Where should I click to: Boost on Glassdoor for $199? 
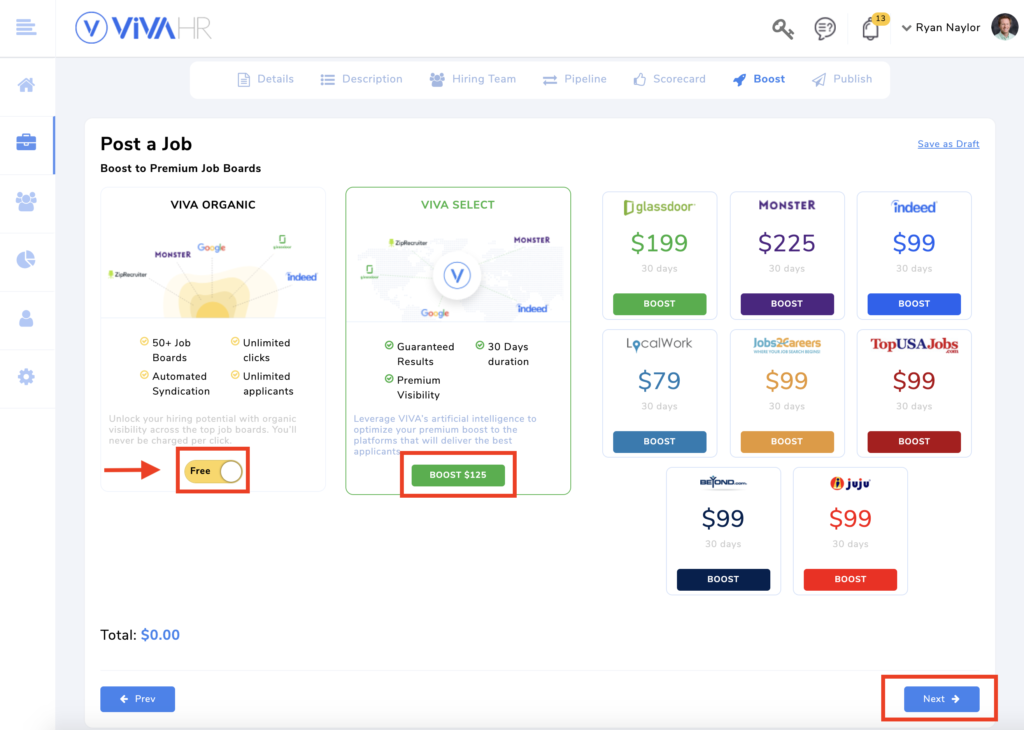coord(659,304)
